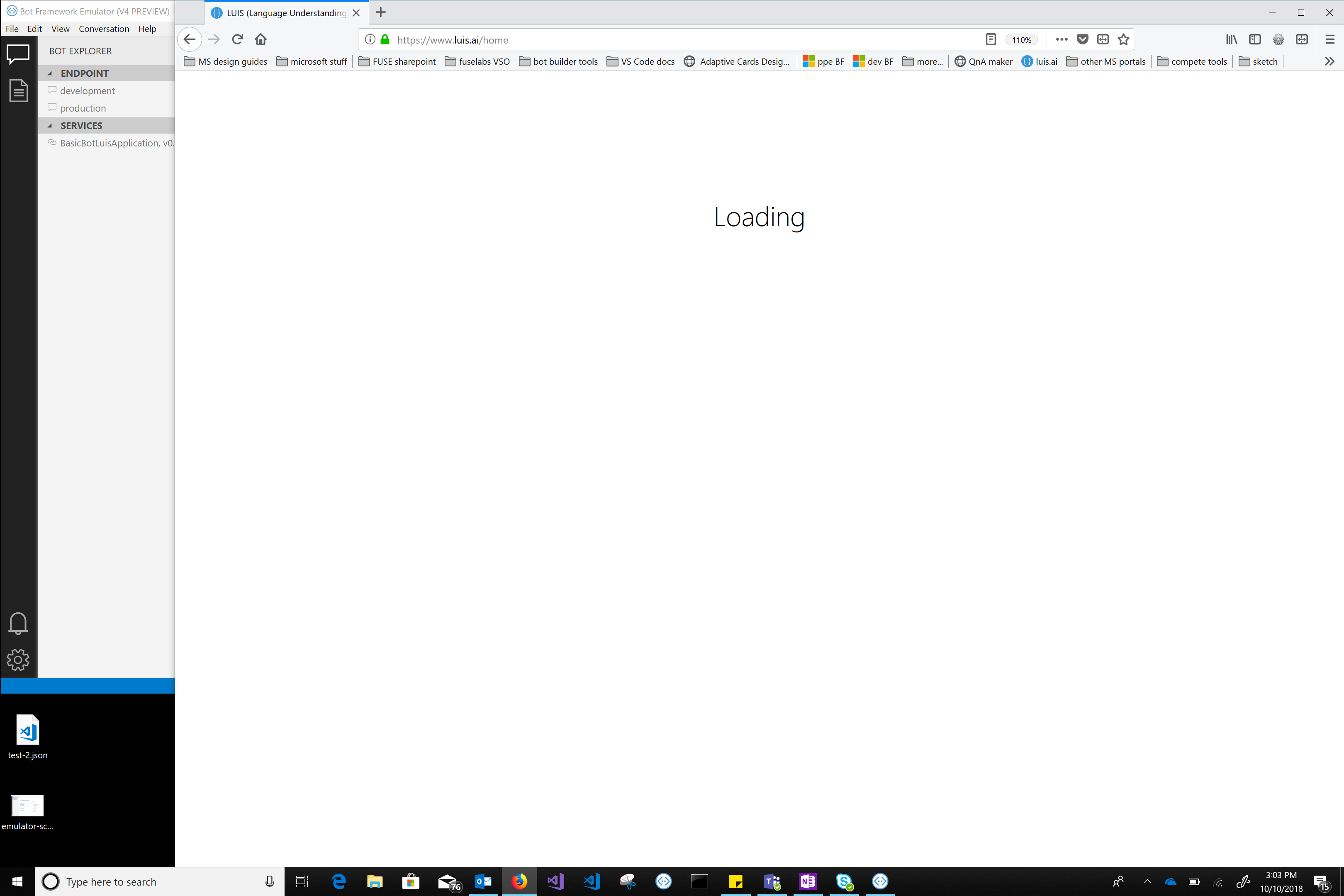Open the Conversation menu
Image resolution: width=1344 pixels, height=896 pixels.
[103, 29]
